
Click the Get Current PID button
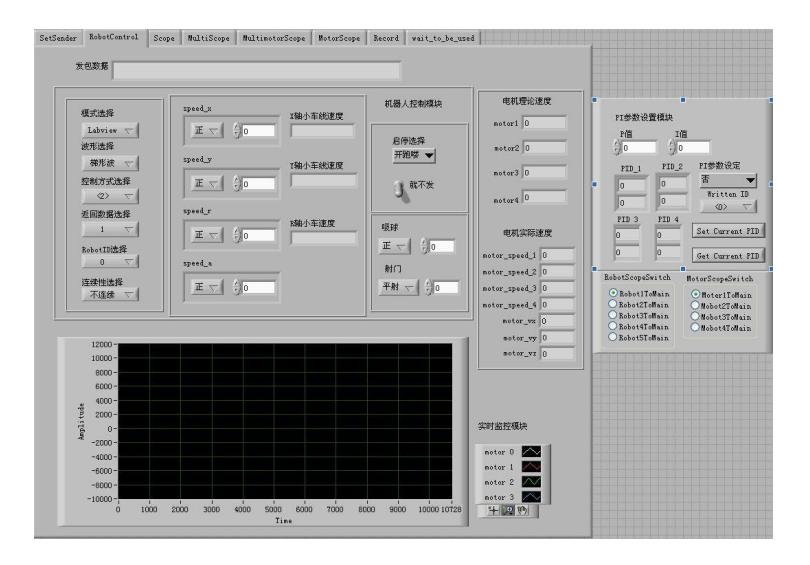tap(728, 256)
